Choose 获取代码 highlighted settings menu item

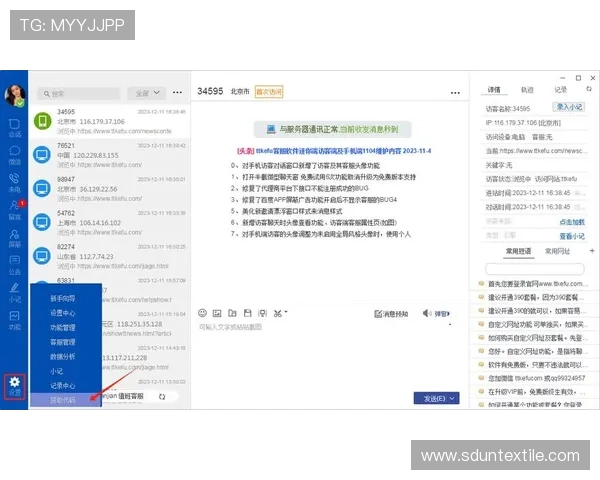tap(66, 400)
